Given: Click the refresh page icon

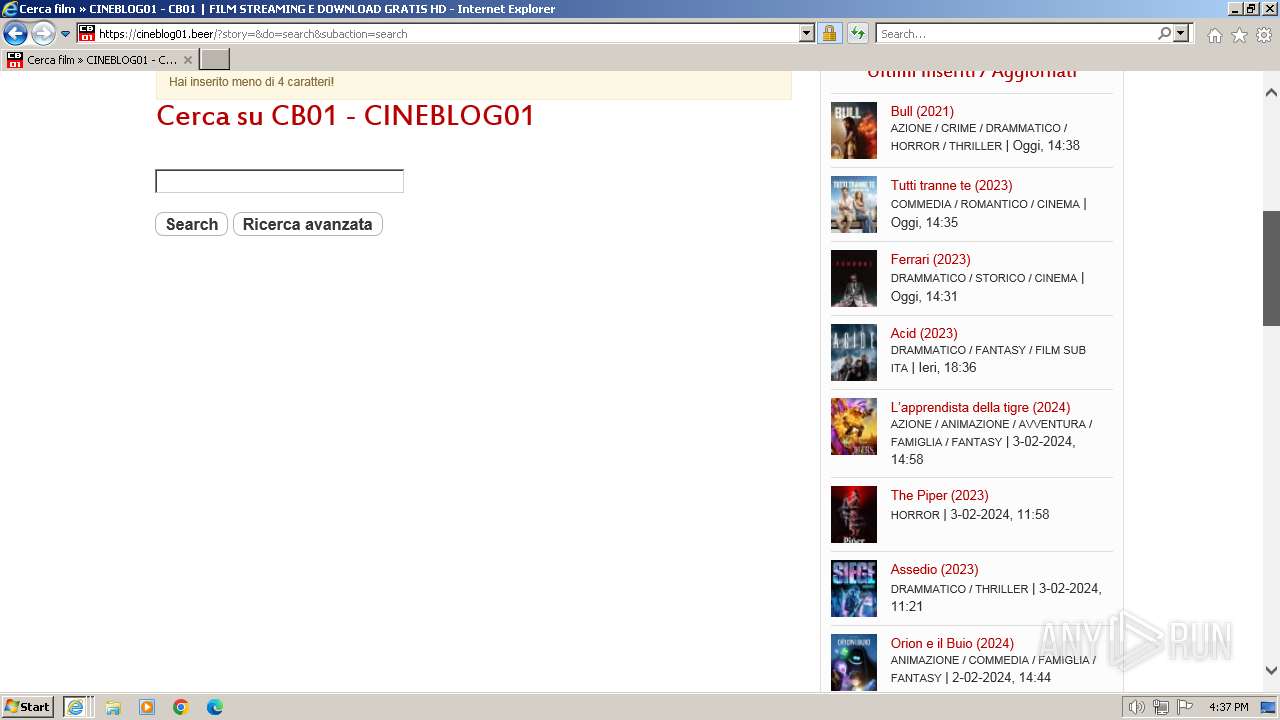Looking at the screenshot, I should (857, 33).
